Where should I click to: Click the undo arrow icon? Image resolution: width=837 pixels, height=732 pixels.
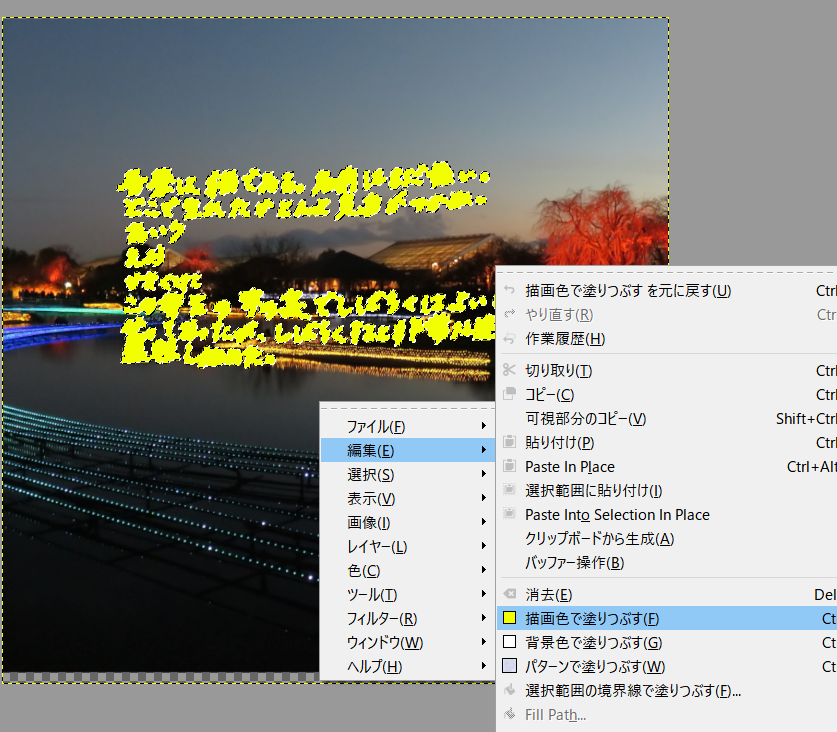(510, 290)
